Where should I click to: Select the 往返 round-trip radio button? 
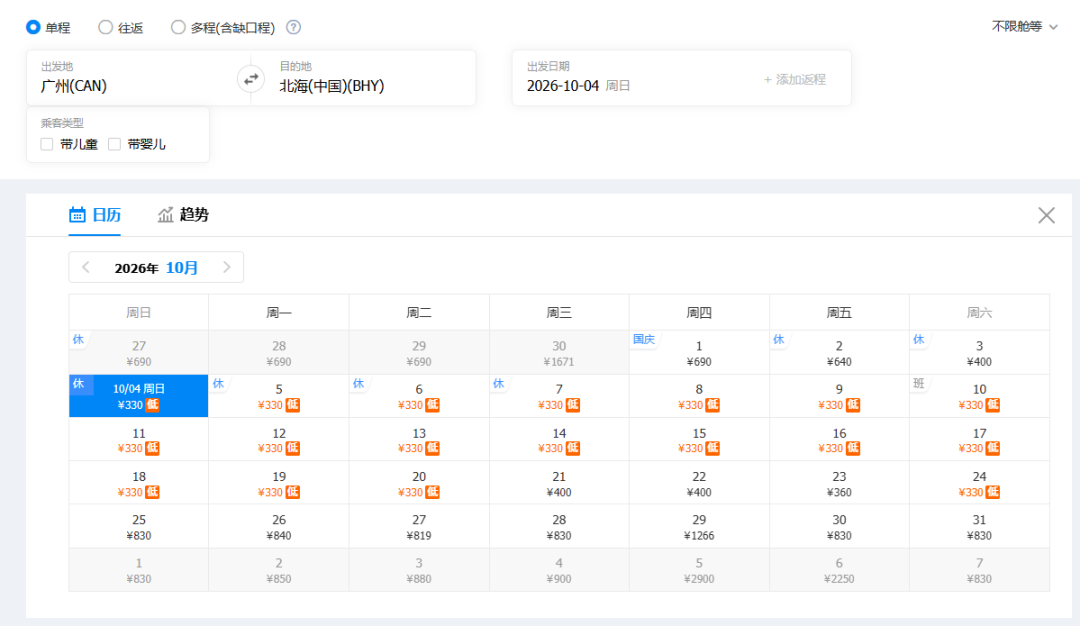coord(105,27)
